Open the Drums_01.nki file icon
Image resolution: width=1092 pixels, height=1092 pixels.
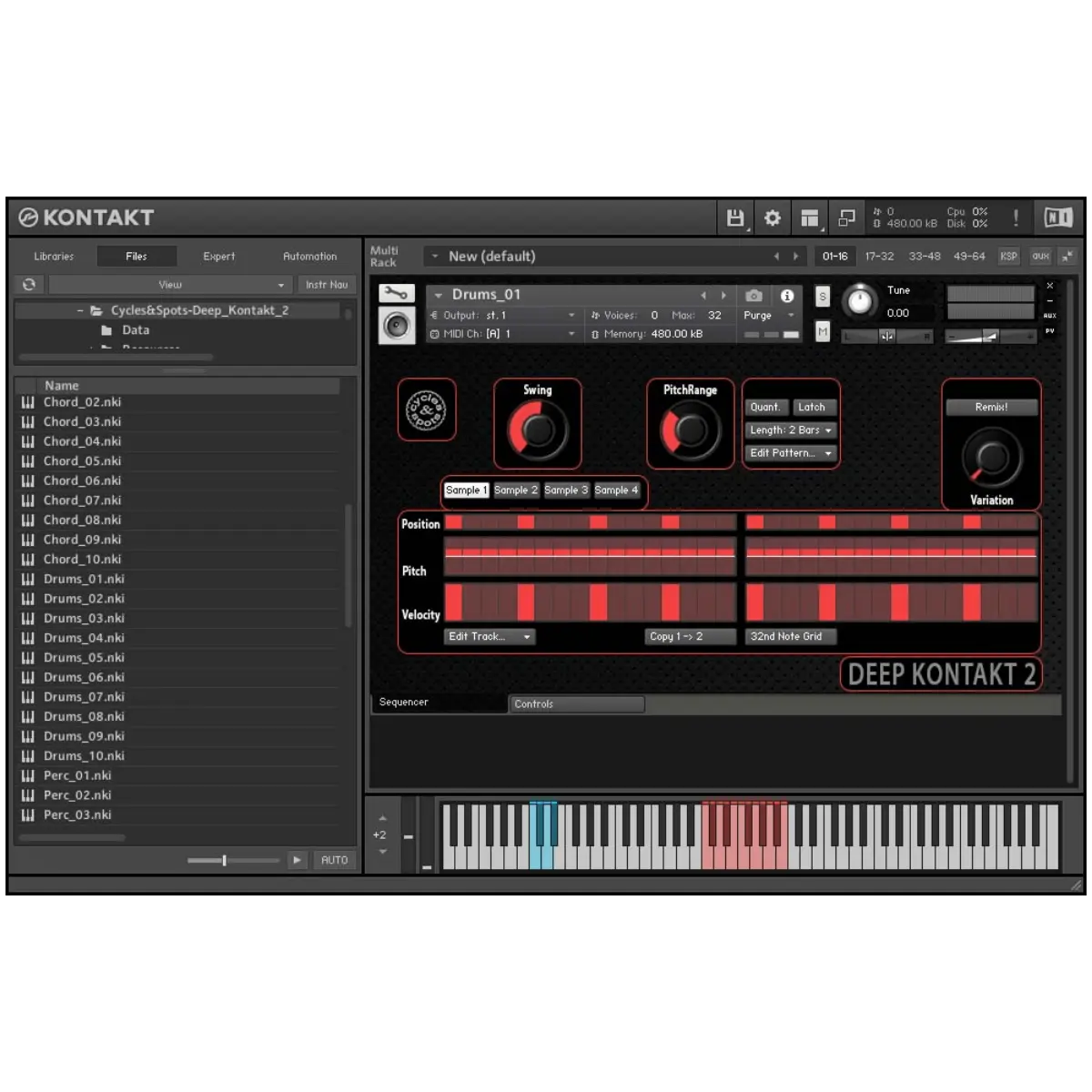28,579
